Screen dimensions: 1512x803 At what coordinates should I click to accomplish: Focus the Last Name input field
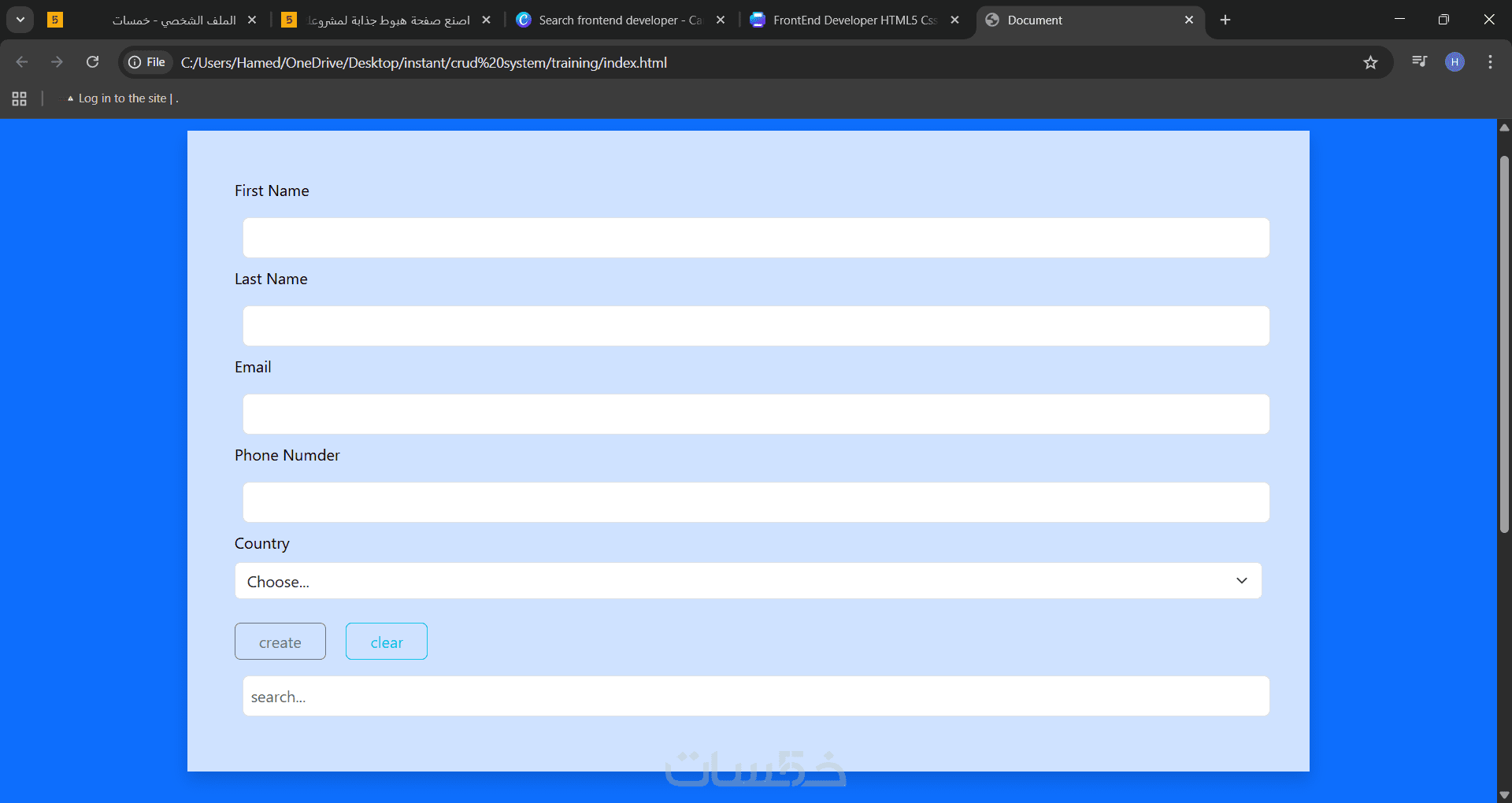click(x=756, y=326)
